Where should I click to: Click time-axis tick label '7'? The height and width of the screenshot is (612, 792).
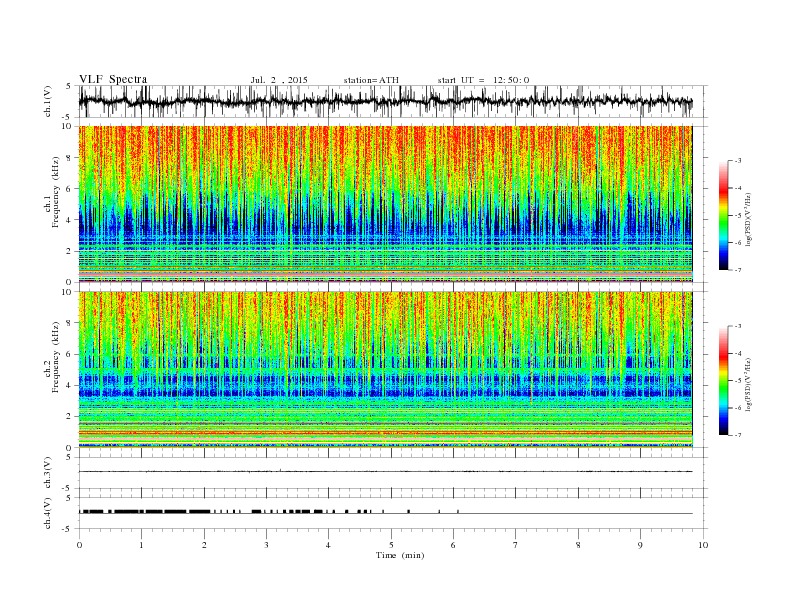tap(516, 546)
